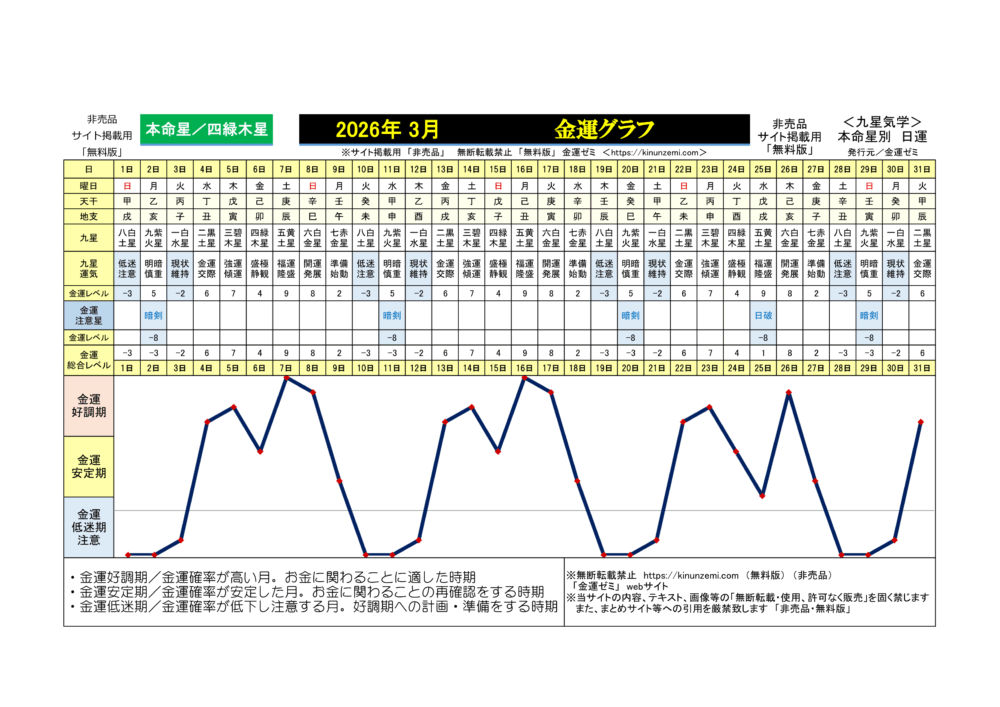Click the graph peak point at day 7
This screenshot has height=707, width=1000.
[x=286, y=378]
